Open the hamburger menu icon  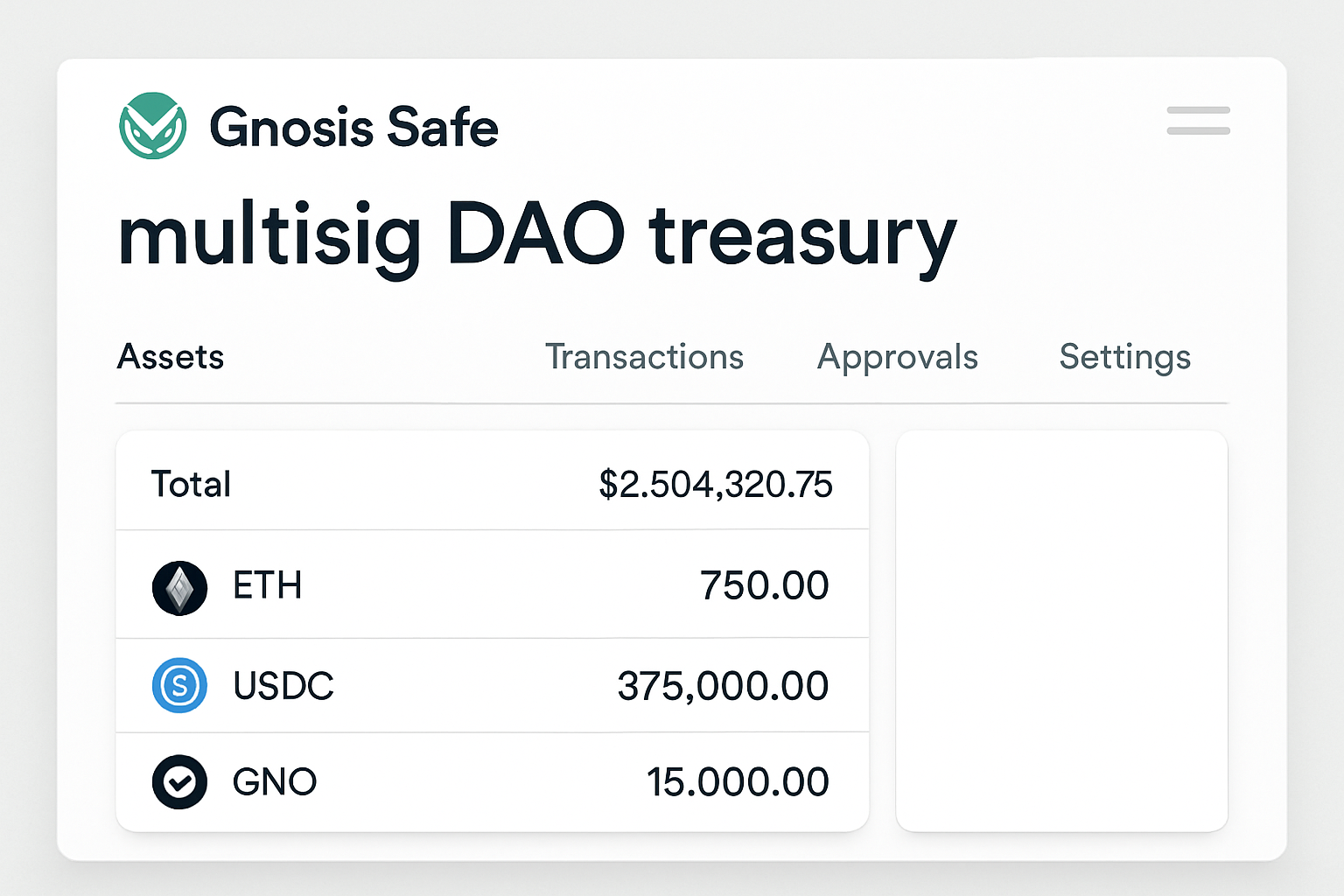[1197, 121]
